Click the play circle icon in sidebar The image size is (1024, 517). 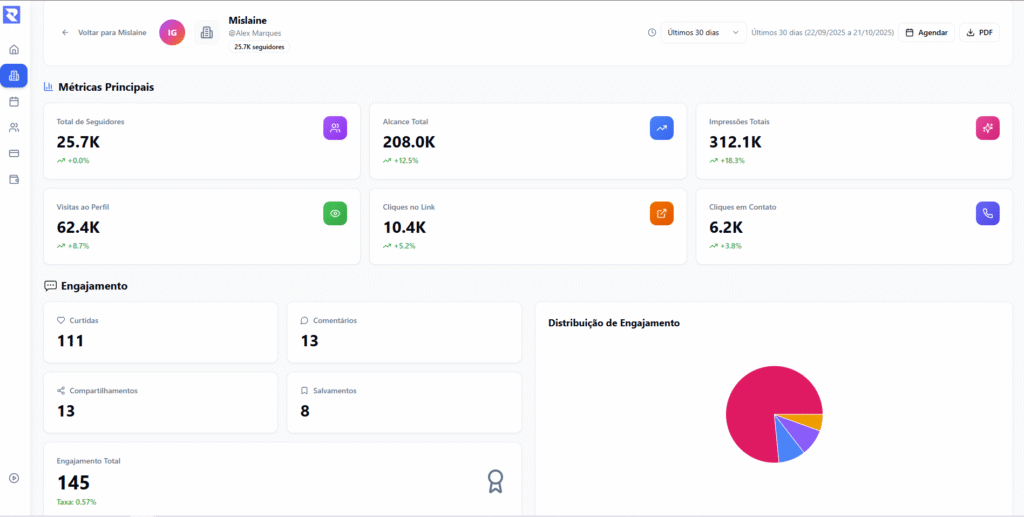coord(14,478)
